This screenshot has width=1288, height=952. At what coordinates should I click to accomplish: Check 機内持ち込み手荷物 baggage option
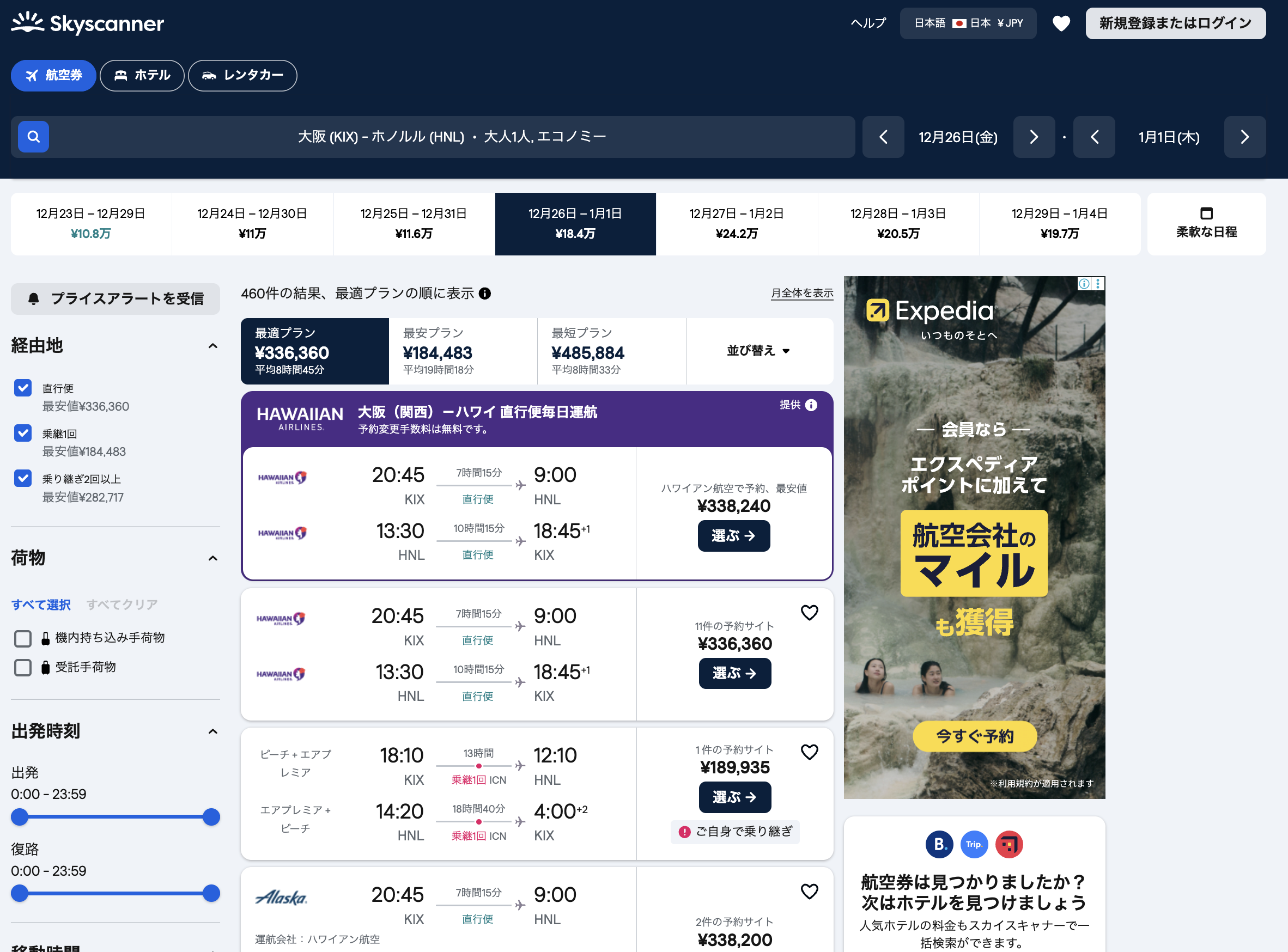click(23, 638)
